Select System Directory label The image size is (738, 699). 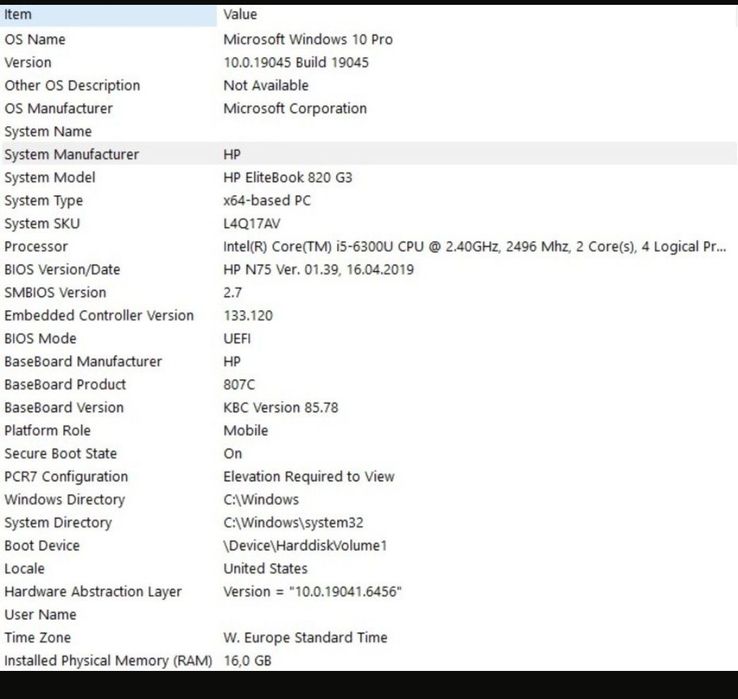click(58, 523)
